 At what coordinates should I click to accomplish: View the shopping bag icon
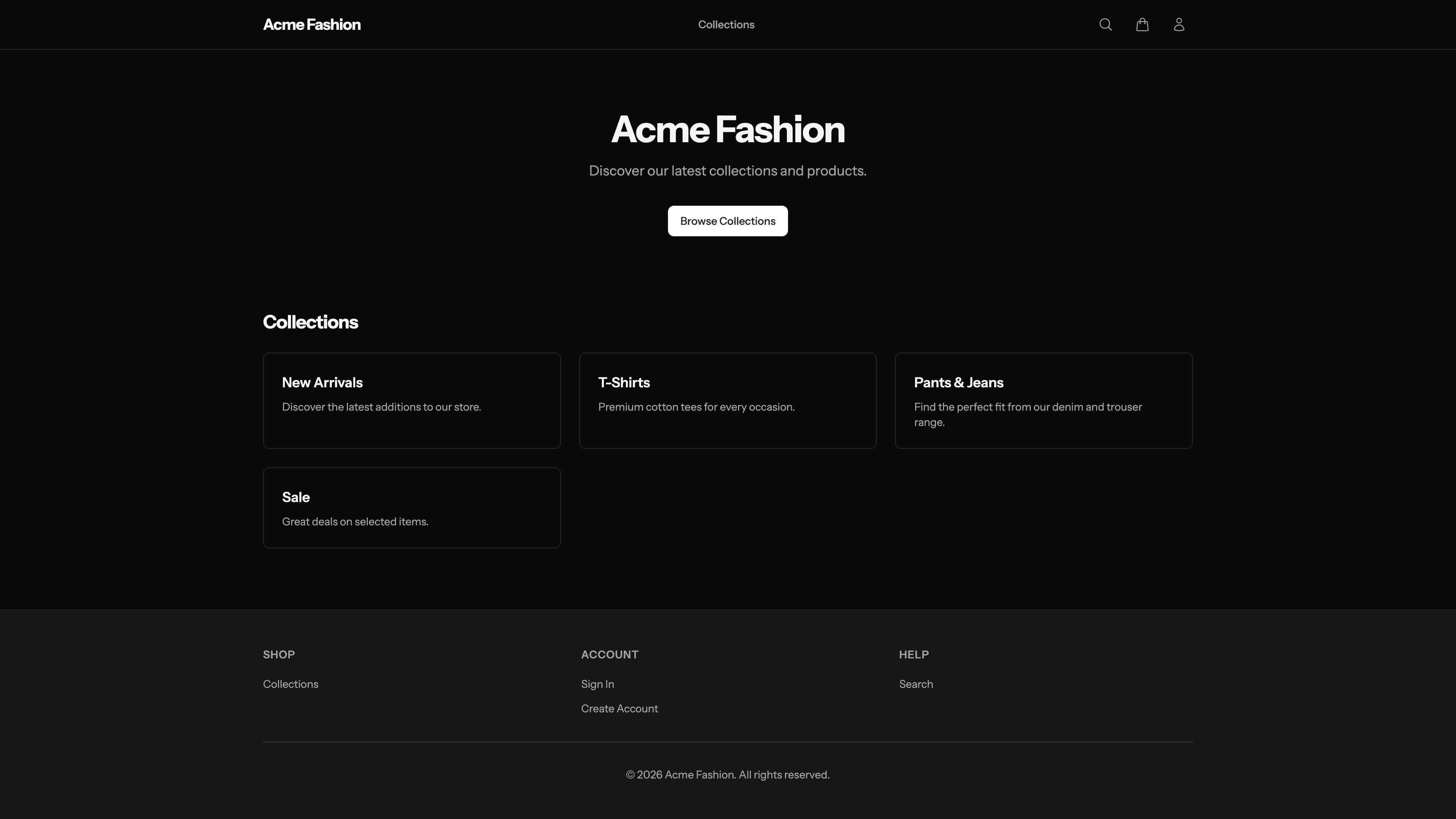pos(1142,24)
